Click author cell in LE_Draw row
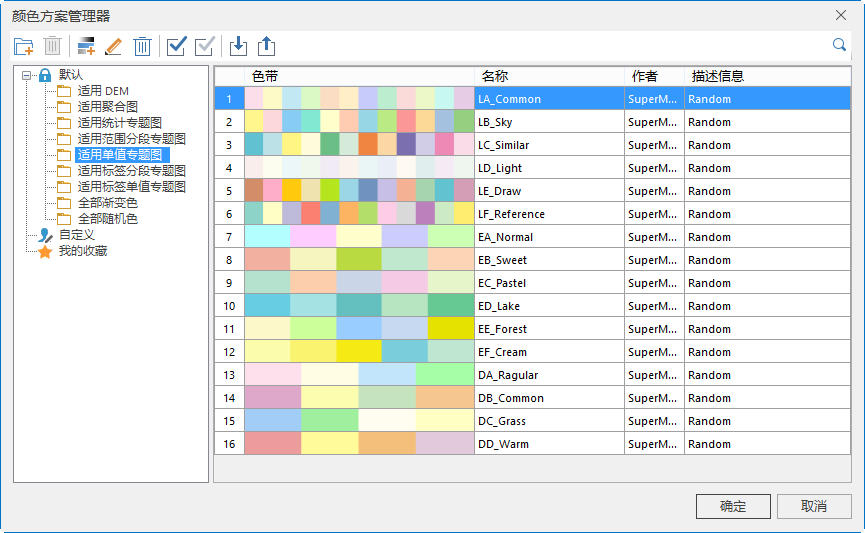 (x=652, y=191)
